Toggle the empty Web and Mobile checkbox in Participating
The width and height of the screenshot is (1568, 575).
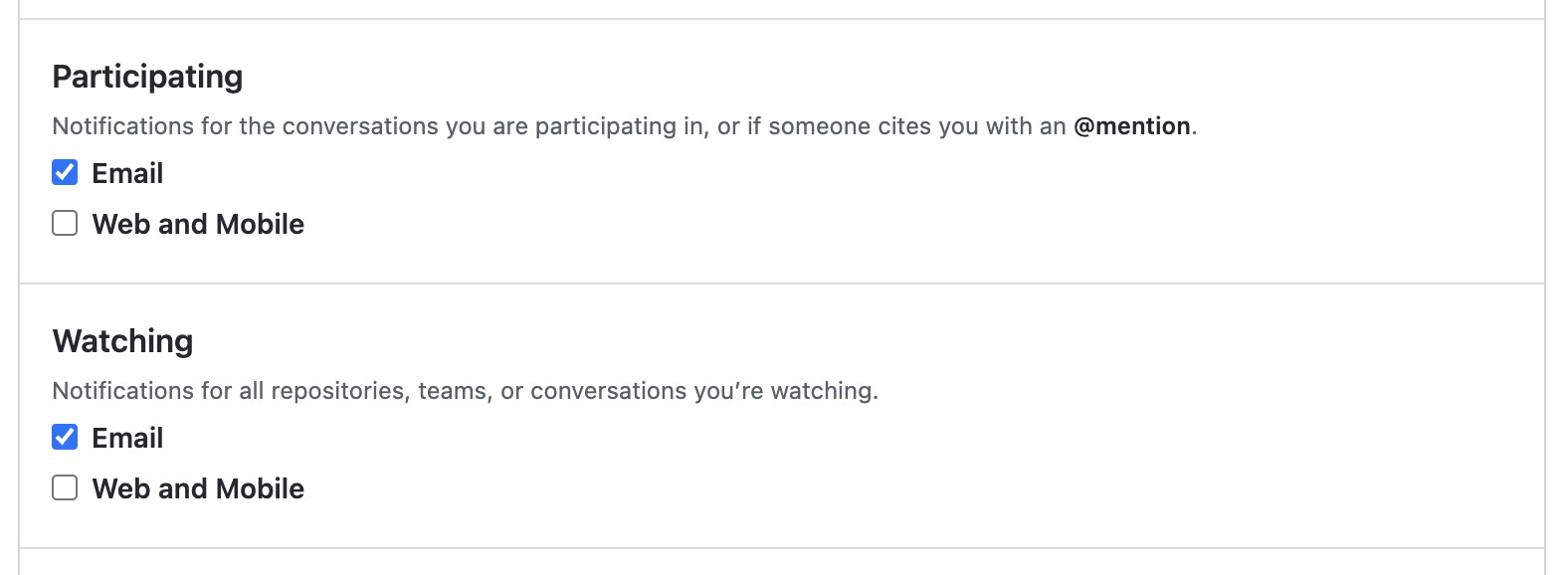[64, 224]
